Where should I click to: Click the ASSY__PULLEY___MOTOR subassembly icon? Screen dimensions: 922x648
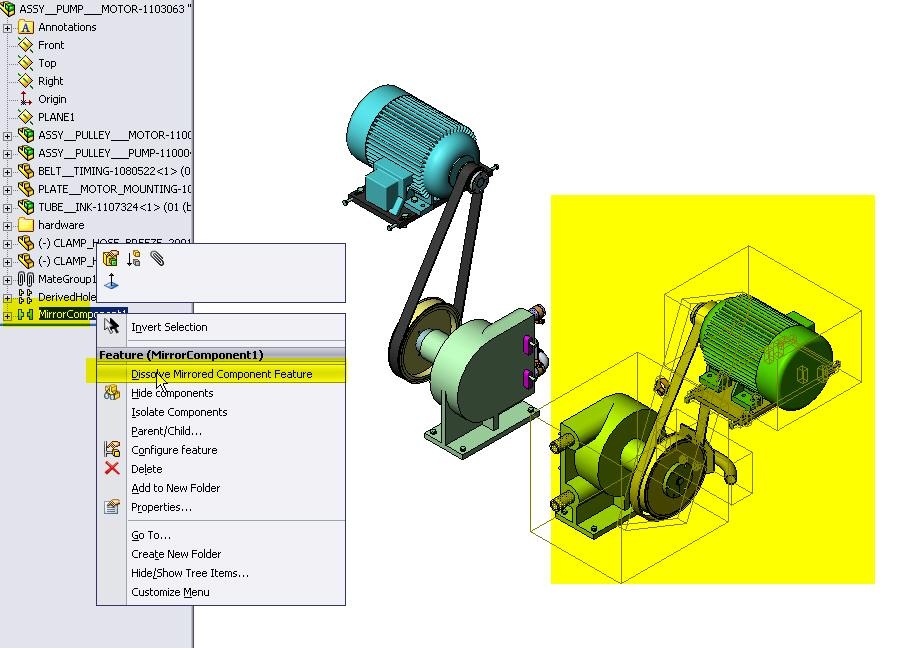click(26, 135)
